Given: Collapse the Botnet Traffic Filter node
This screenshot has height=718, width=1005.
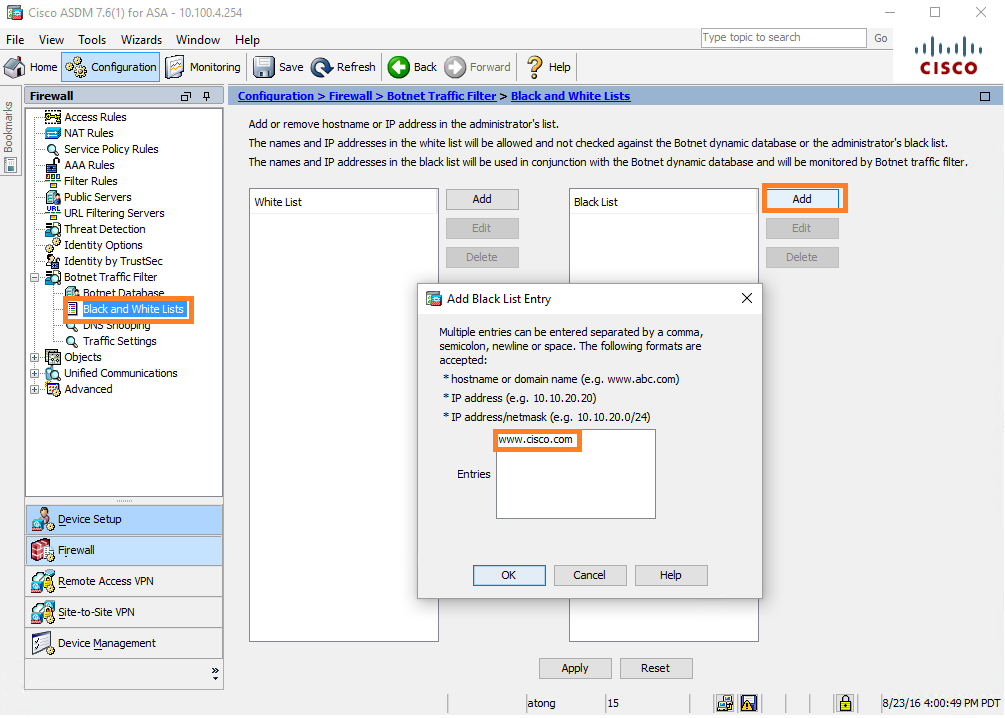Looking at the screenshot, I should 36,277.
